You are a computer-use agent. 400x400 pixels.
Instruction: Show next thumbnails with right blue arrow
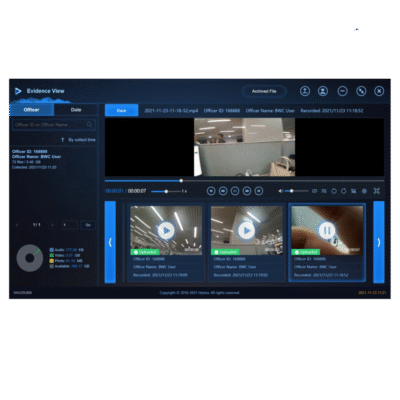tap(379, 242)
